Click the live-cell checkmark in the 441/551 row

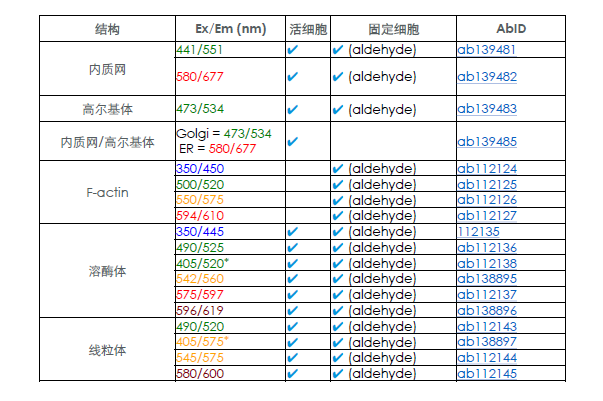293,48
